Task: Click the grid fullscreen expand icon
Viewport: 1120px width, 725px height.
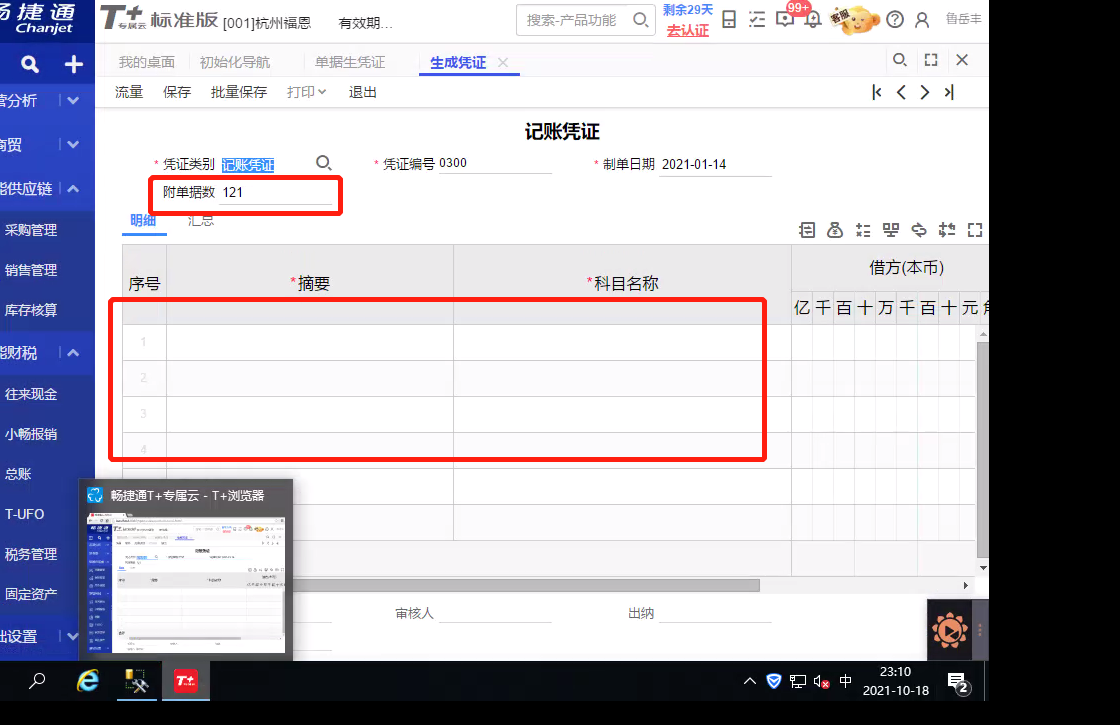Action: pos(975,230)
